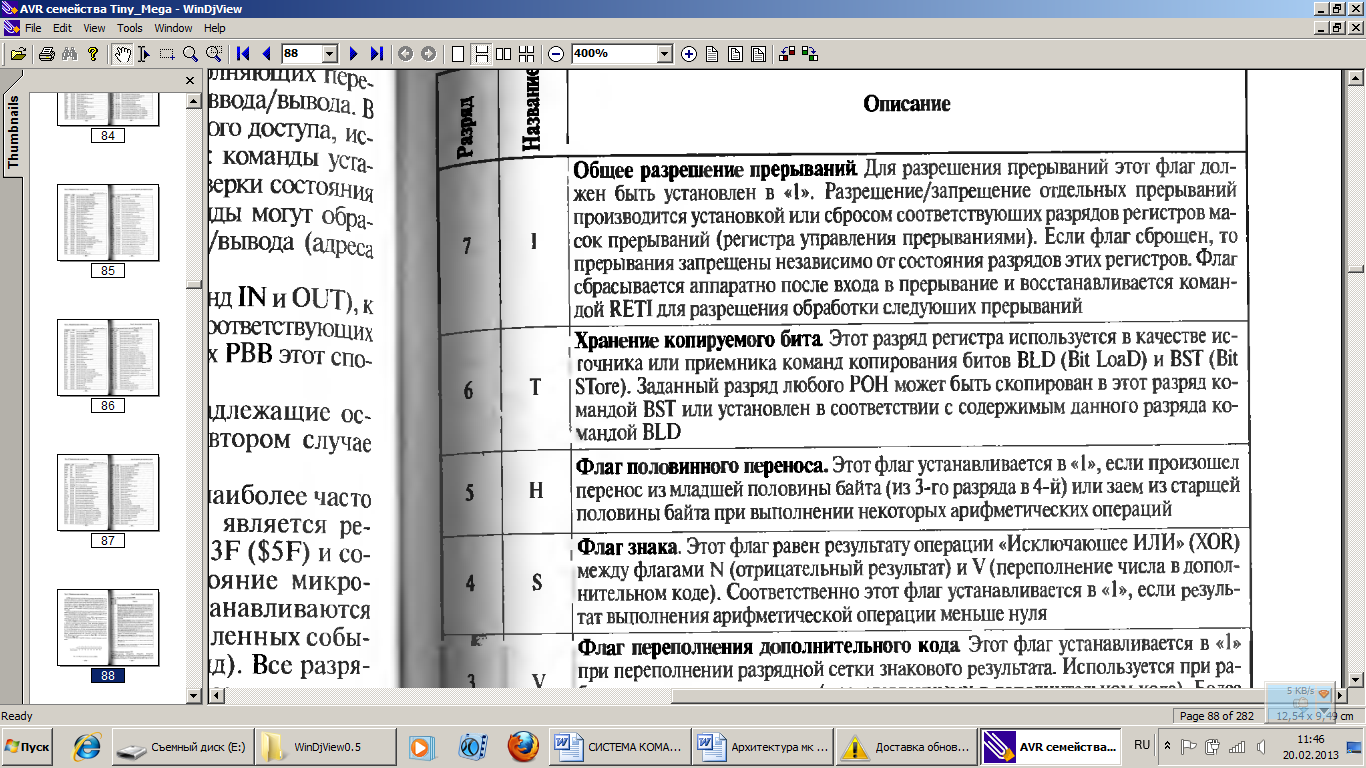The height and width of the screenshot is (768, 1366).
Task: Switch to single page layout
Action: pos(458,54)
